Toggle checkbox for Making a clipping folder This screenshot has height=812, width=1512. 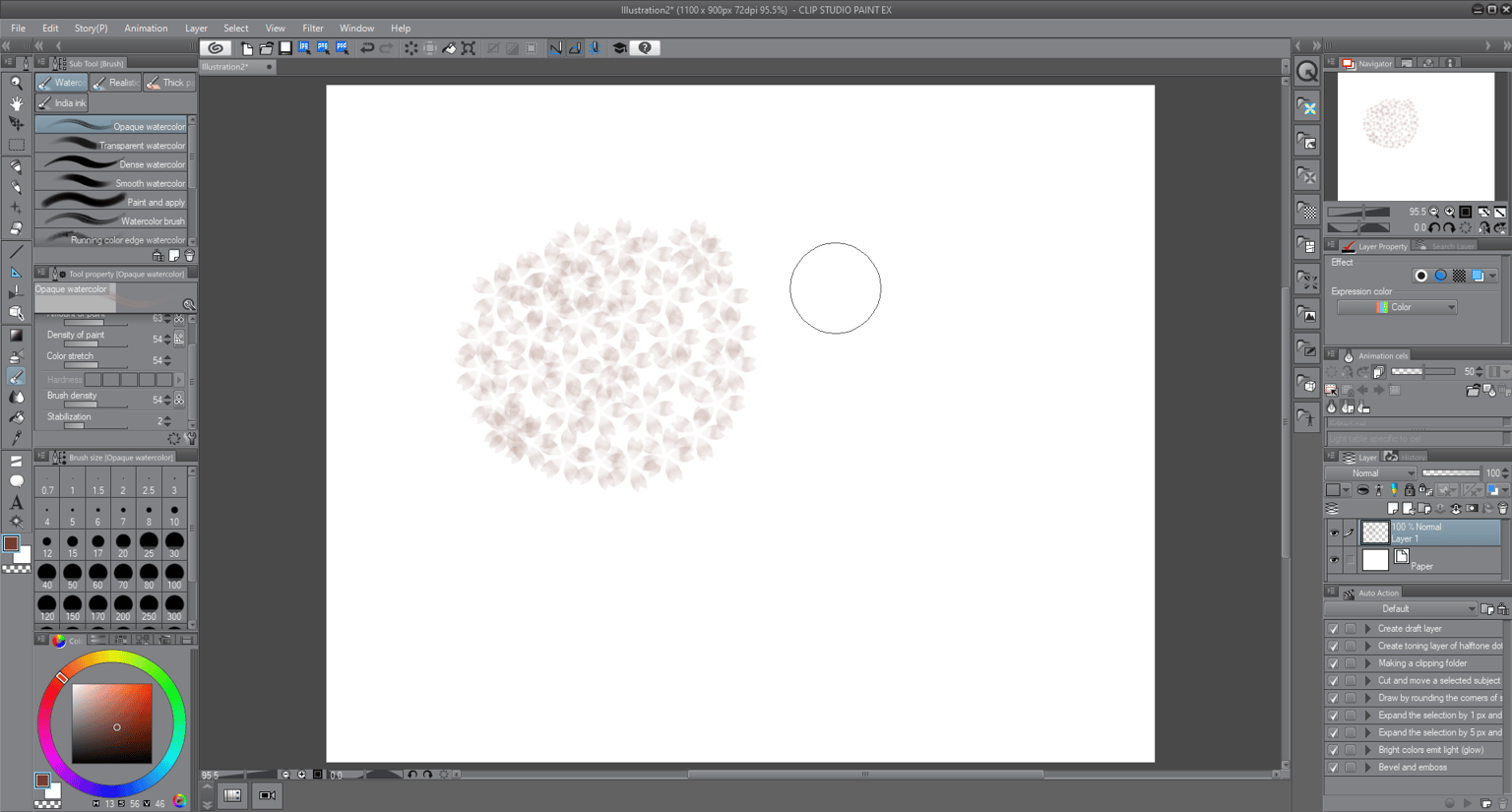[1333, 663]
